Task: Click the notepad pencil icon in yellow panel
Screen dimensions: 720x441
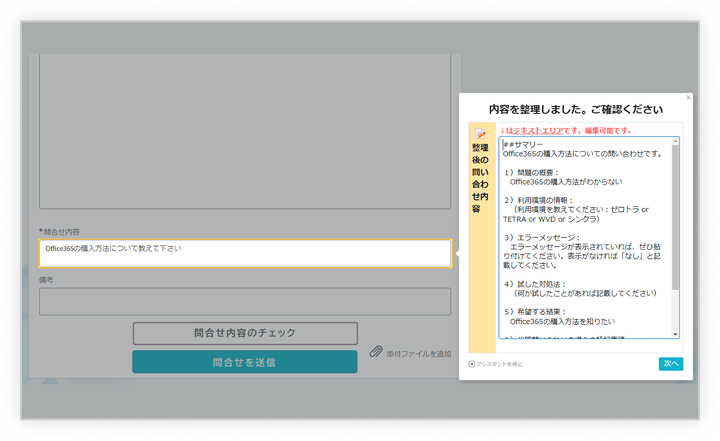Action: tap(481, 133)
